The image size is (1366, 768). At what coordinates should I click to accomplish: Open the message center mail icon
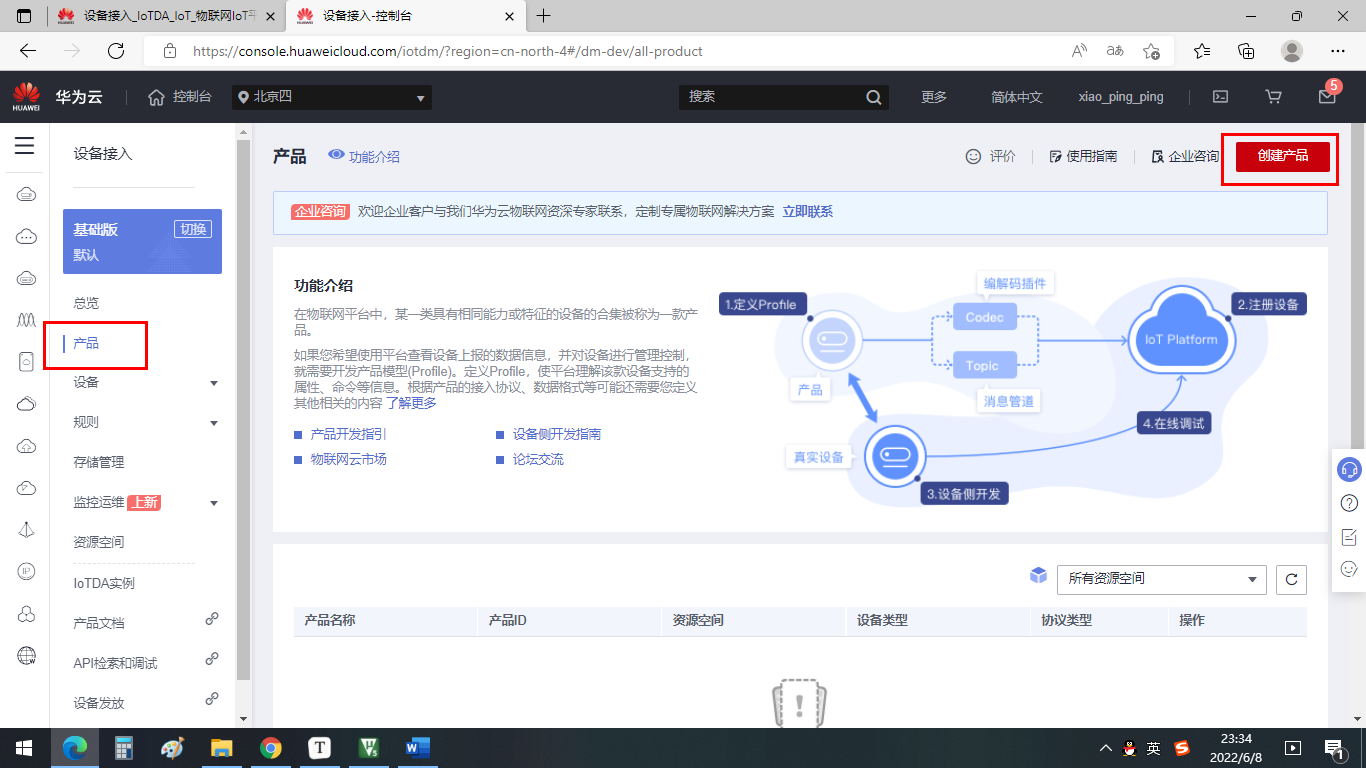pyautogui.click(x=1327, y=97)
